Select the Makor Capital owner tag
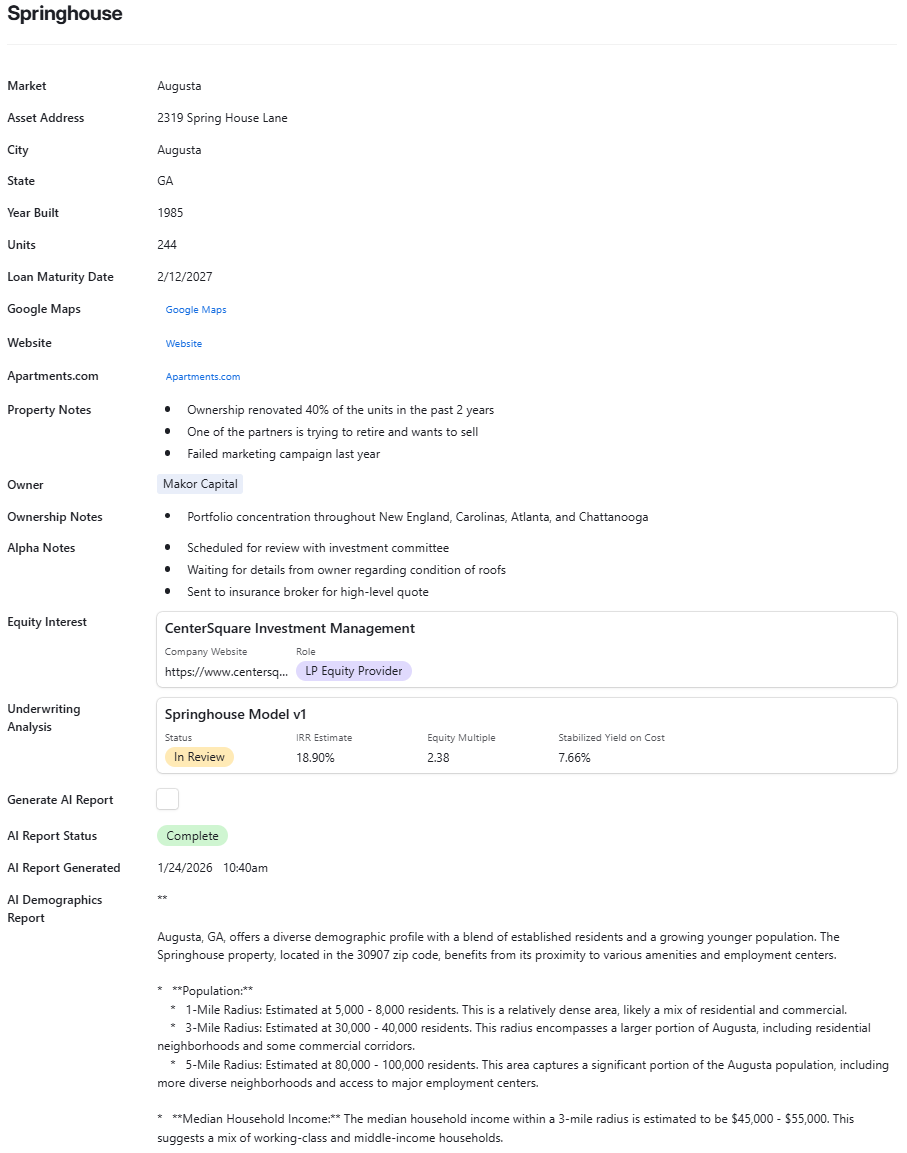Screen dimensions: 907x1153 coord(199,484)
